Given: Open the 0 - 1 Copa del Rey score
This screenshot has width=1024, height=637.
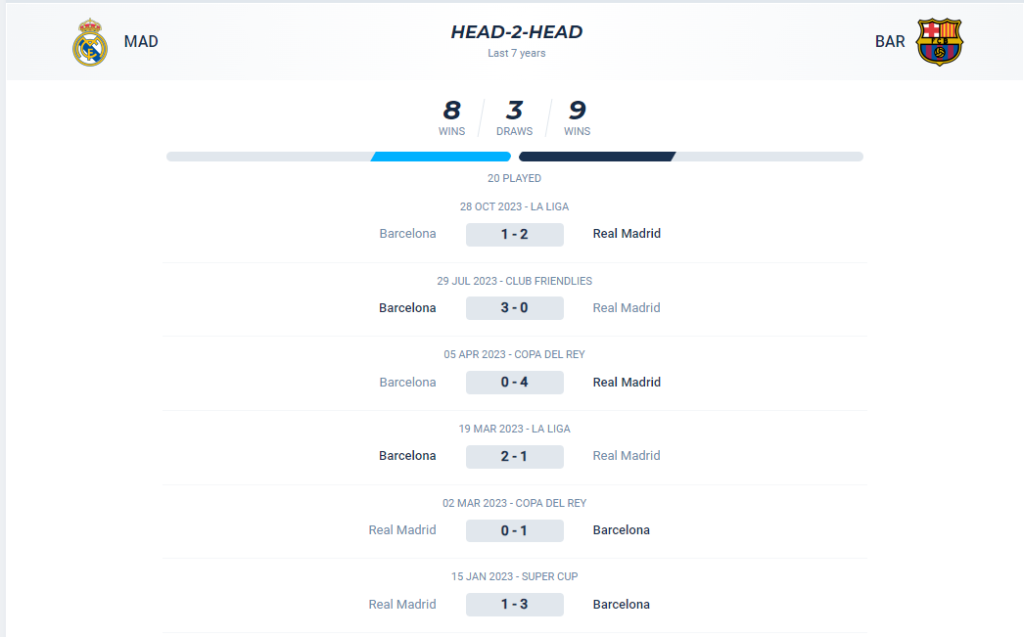Looking at the screenshot, I should tap(515, 531).
